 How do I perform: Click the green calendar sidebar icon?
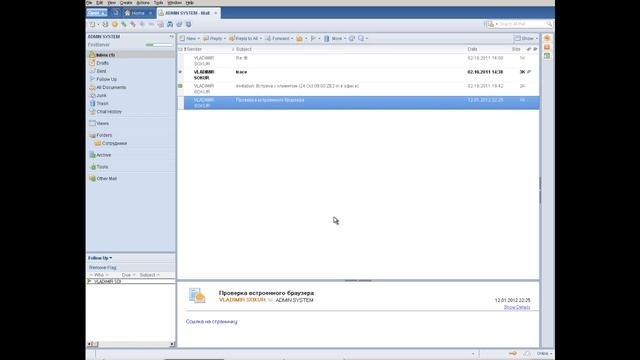[547, 56]
